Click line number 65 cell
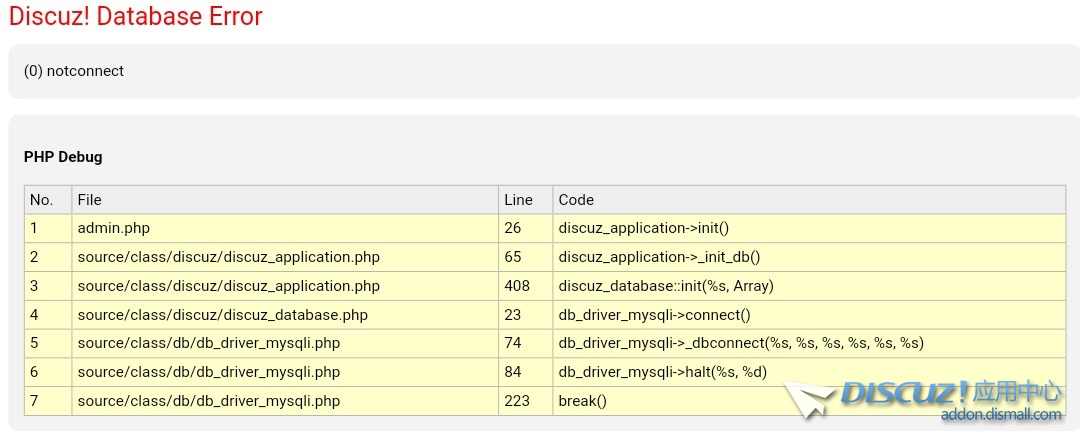 pyautogui.click(x=512, y=257)
